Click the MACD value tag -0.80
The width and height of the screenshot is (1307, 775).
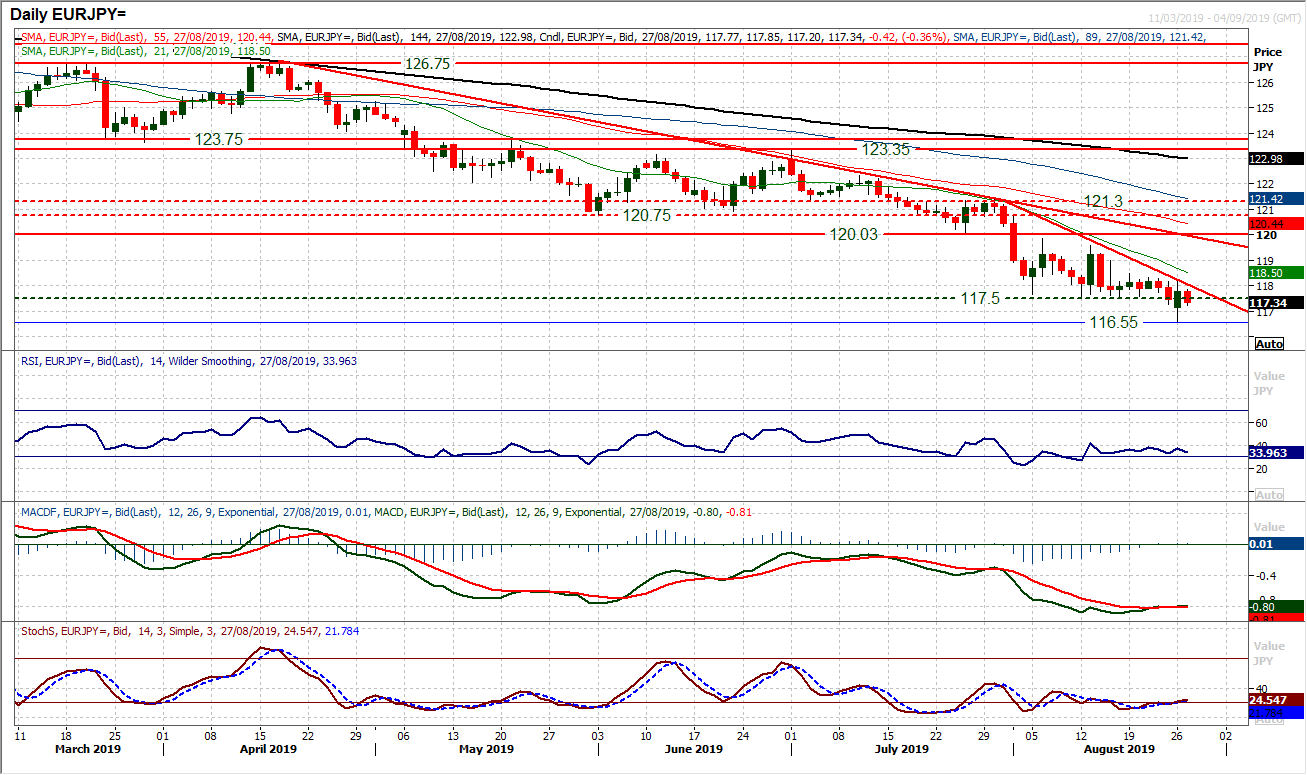click(1278, 606)
